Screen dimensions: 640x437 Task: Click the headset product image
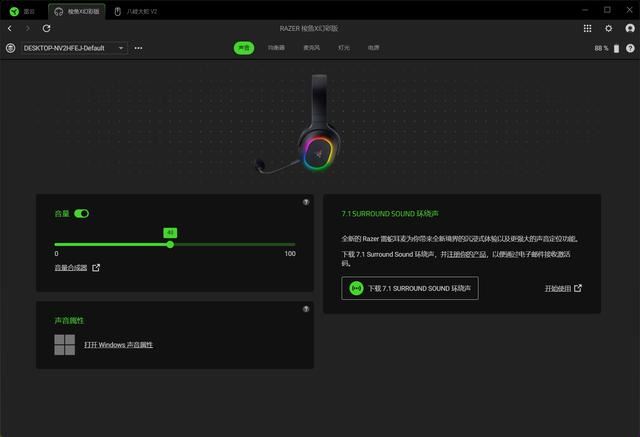pyautogui.click(x=299, y=124)
